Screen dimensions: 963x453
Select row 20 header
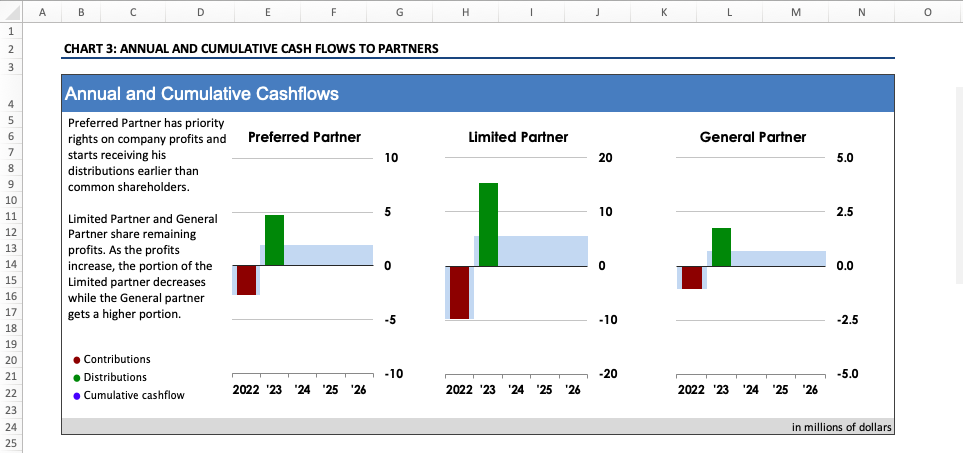(x=11, y=361)
